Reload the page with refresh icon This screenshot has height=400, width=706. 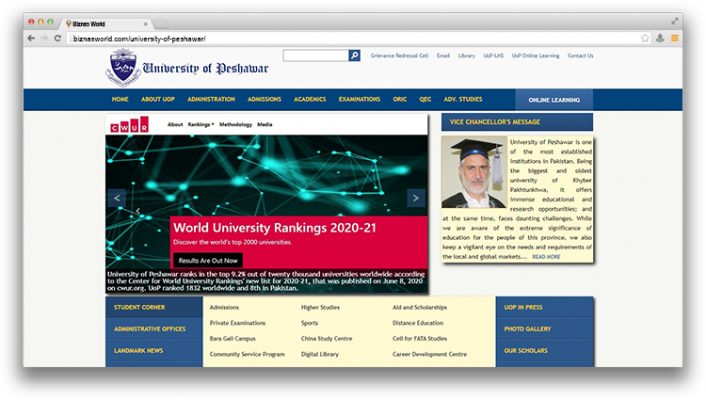tap(58, 38)
